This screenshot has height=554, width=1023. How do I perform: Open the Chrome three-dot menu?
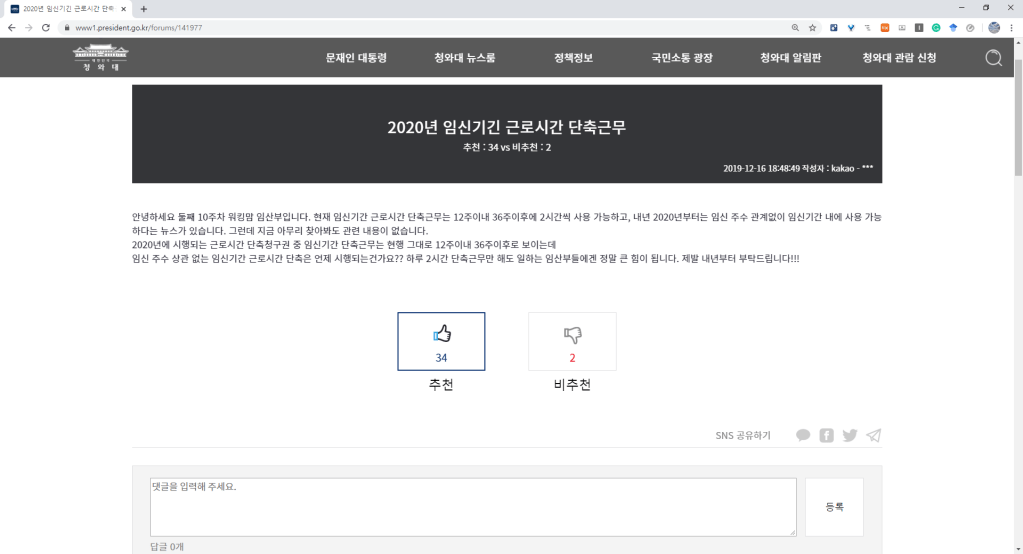click(1011, 28)
